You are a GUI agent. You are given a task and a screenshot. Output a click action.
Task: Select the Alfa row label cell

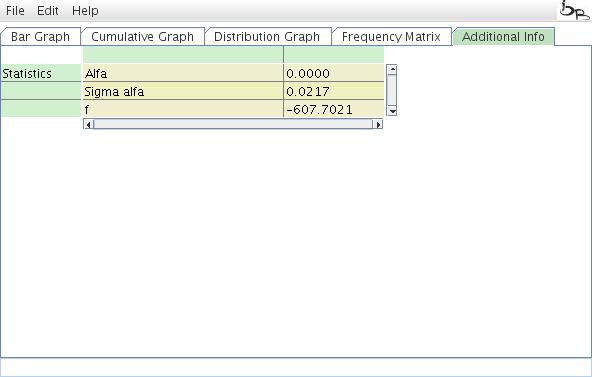[x=183, y=73]
